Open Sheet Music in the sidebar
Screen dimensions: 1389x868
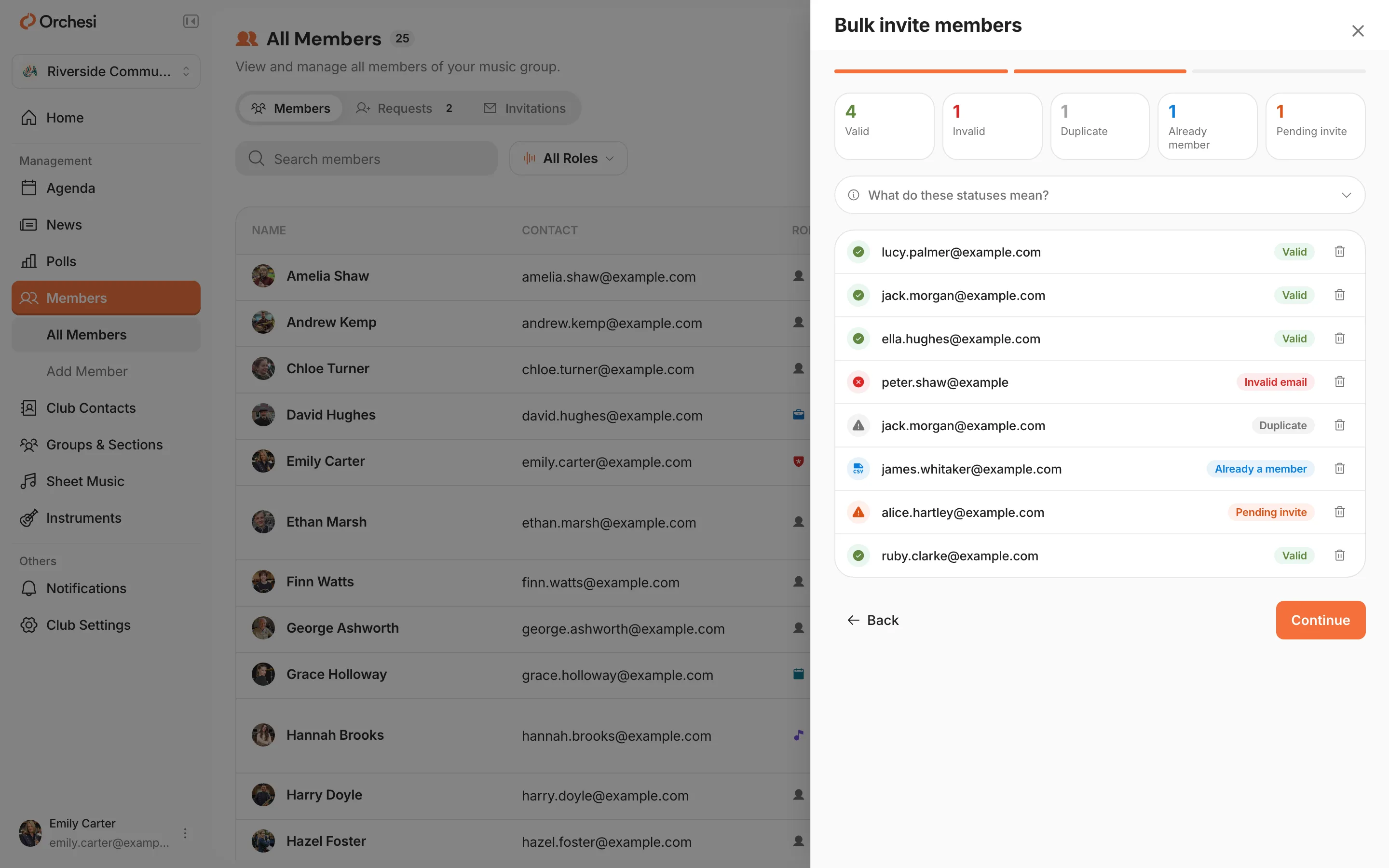106,482
